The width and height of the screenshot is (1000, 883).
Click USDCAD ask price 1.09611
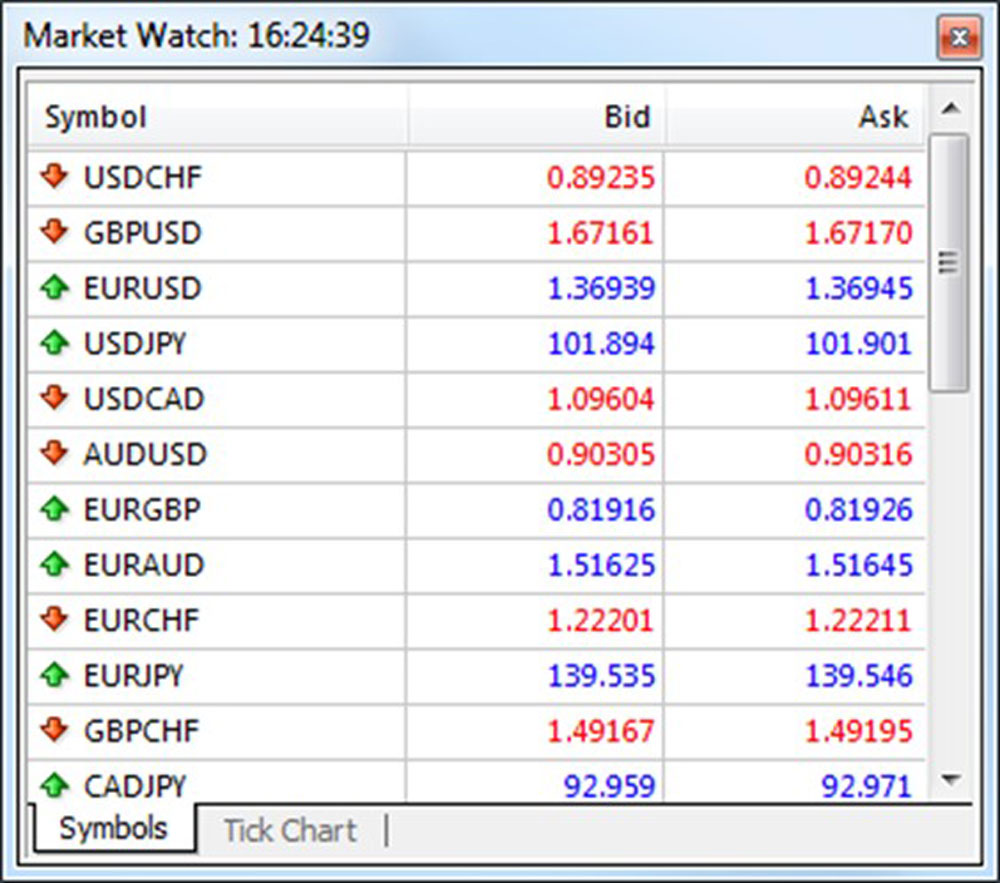(858, 400)
